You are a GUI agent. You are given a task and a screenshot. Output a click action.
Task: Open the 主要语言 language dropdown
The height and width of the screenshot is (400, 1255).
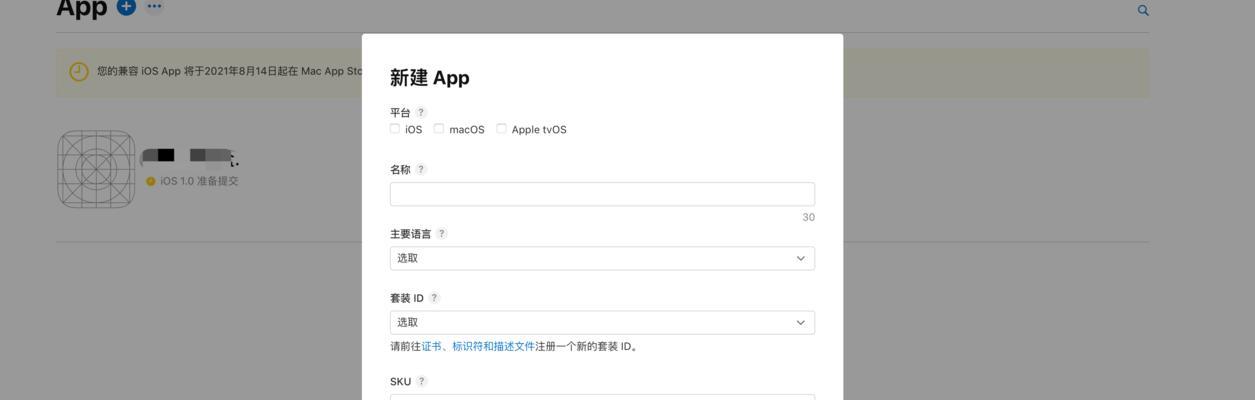point(602,258)
